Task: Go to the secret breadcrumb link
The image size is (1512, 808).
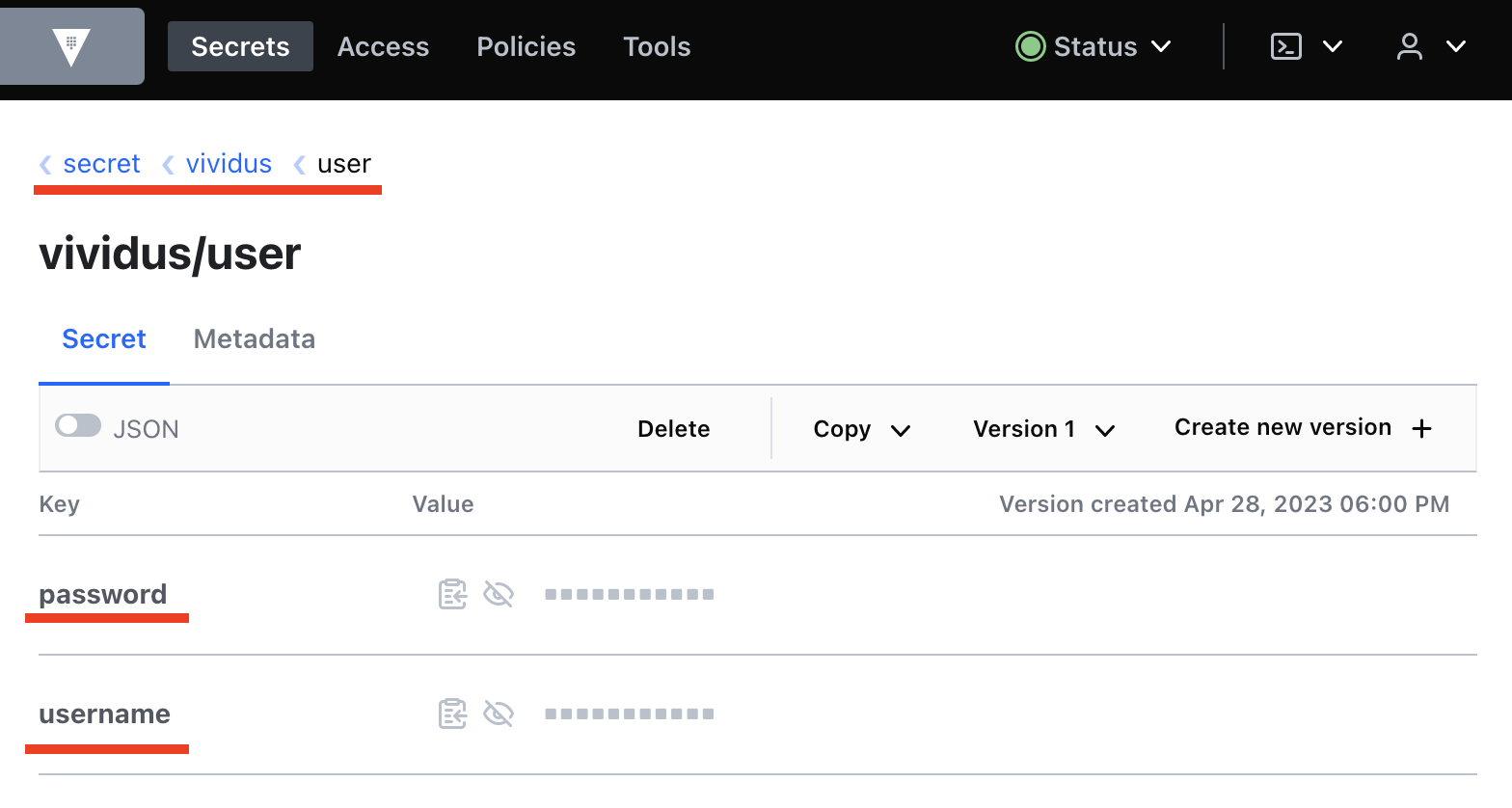Action: [x=101, y=164]
